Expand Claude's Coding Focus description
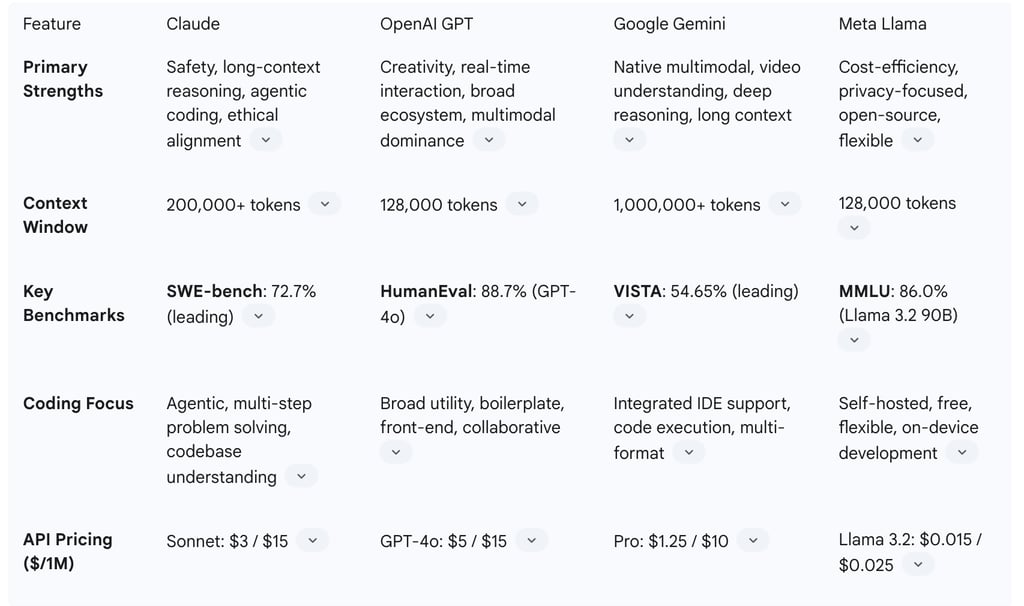1024x606 pixels. [301, 476]
